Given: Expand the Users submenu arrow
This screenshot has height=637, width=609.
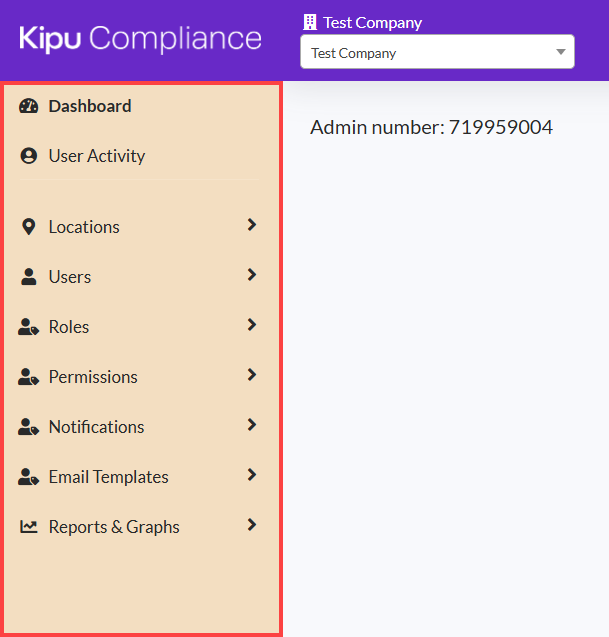Looking at the screenshot, I should click(252, 275).
